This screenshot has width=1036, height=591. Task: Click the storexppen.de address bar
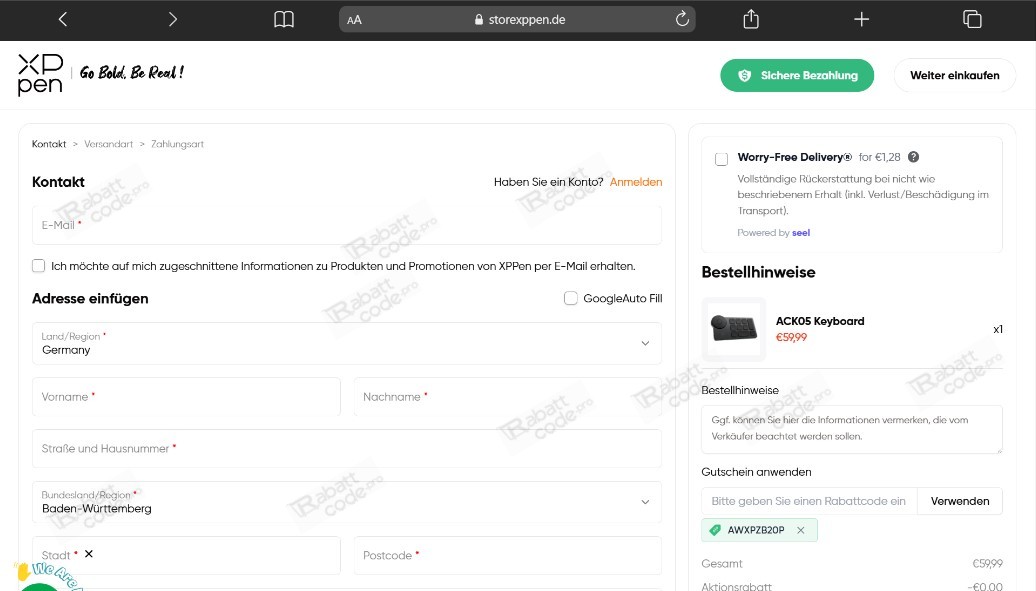point(517,19)
